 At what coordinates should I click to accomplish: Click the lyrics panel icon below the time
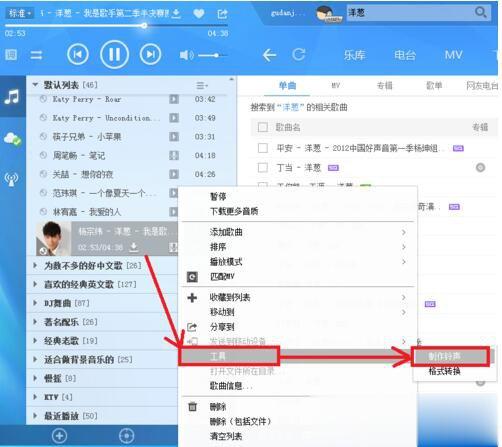tap(11, 55)
